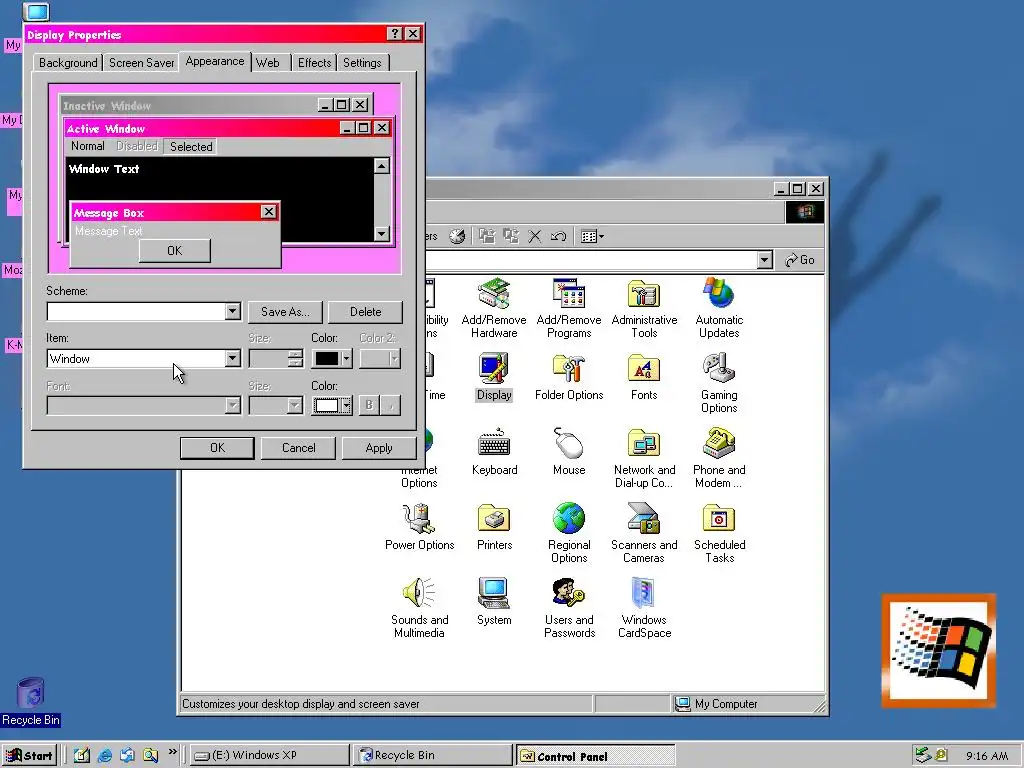1024x768 pixels.
Task: Expand the Scheme dropdown list
Action: tap(232, 312)
